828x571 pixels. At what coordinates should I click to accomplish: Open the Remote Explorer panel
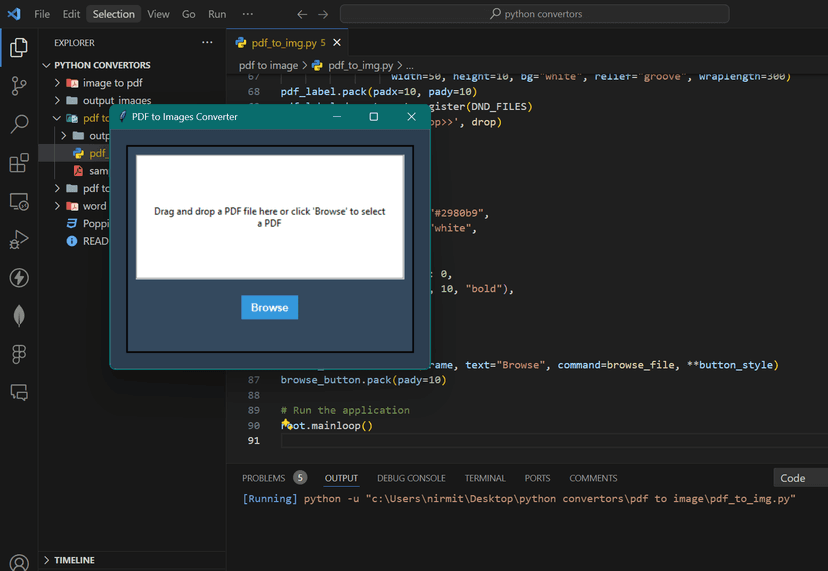19,202
